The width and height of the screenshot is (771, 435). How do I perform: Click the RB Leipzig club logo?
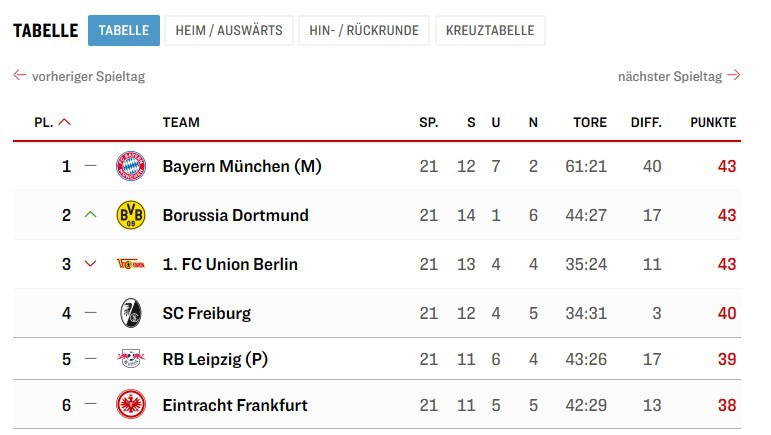tap(131, 358)
